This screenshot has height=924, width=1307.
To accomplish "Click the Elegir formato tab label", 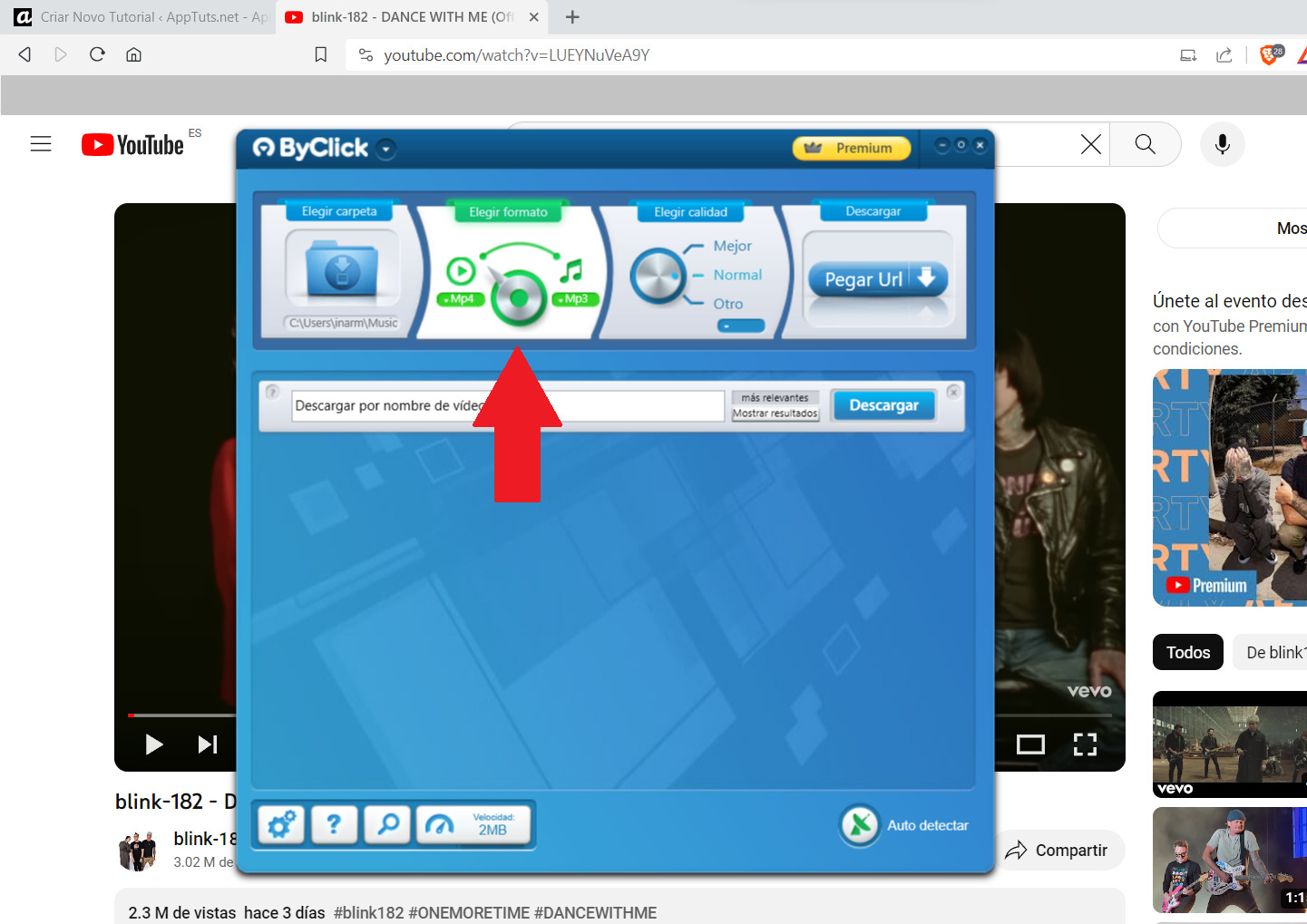I will [x=508, y=212].
